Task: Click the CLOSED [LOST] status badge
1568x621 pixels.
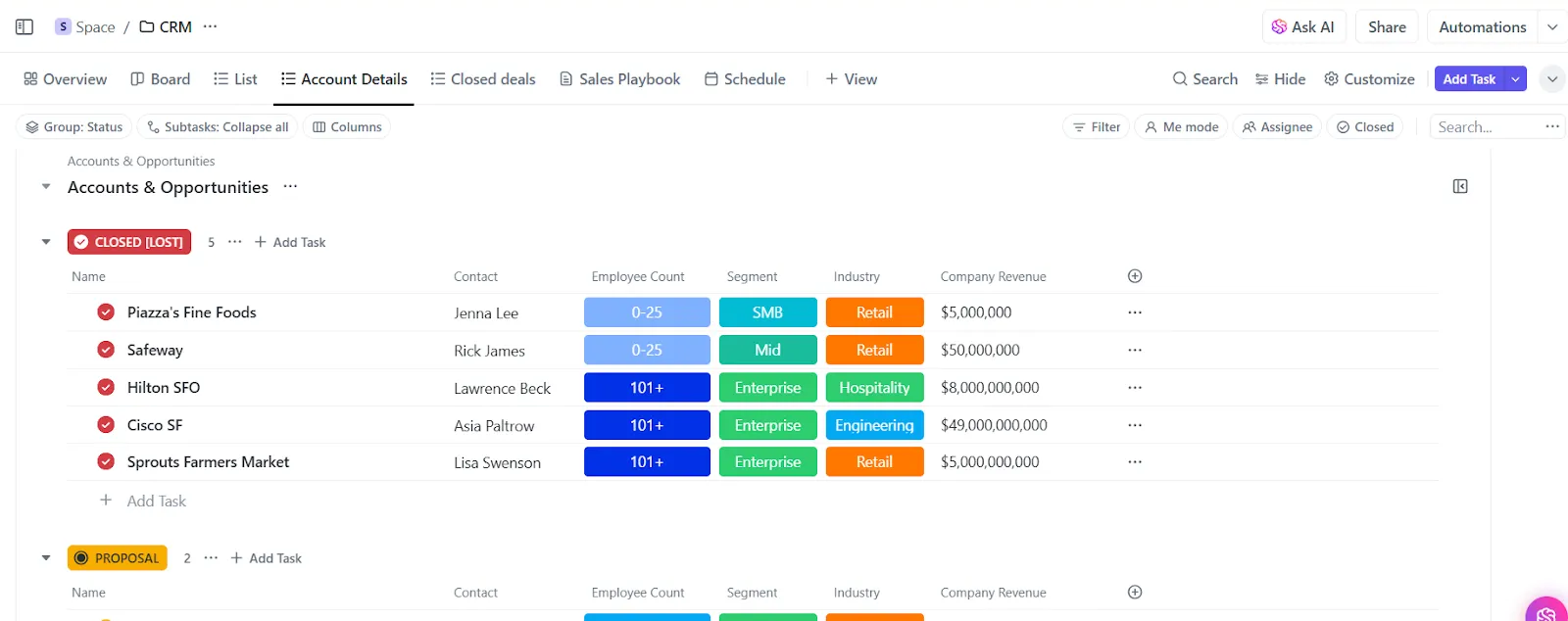Action: [x=129, y=242]
